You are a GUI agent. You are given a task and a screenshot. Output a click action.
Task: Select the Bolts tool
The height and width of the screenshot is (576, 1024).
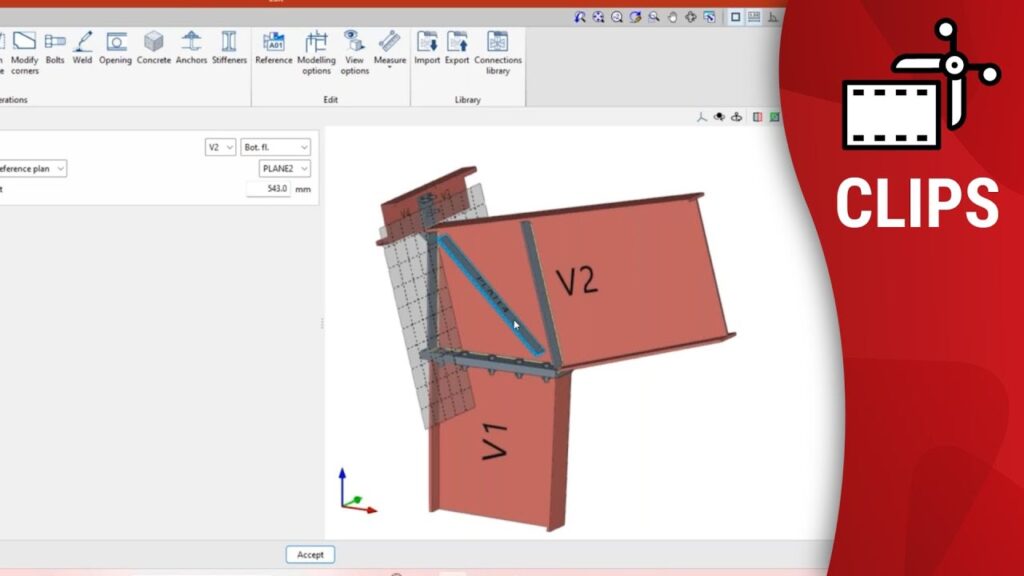55,47
